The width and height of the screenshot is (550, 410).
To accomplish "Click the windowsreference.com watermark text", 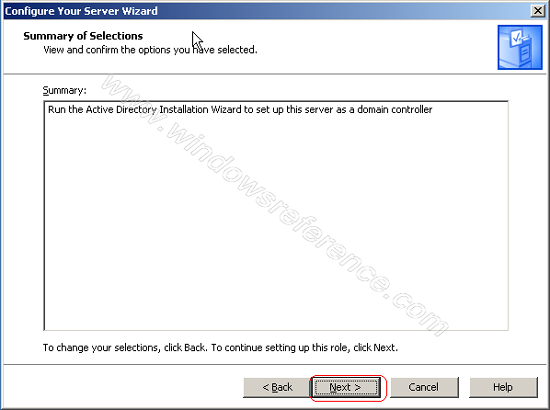I will pyautogui.click(x=275, y=204).
